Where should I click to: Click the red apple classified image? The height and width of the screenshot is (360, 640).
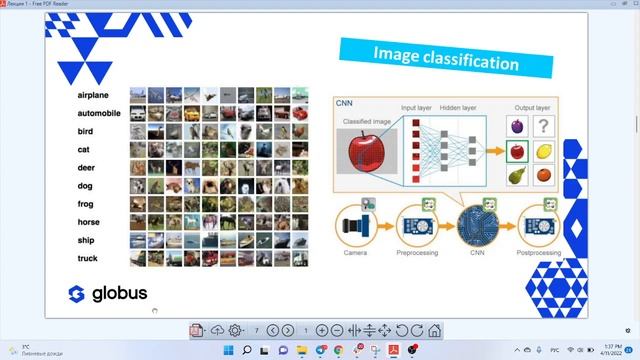[x=367, y=151]
